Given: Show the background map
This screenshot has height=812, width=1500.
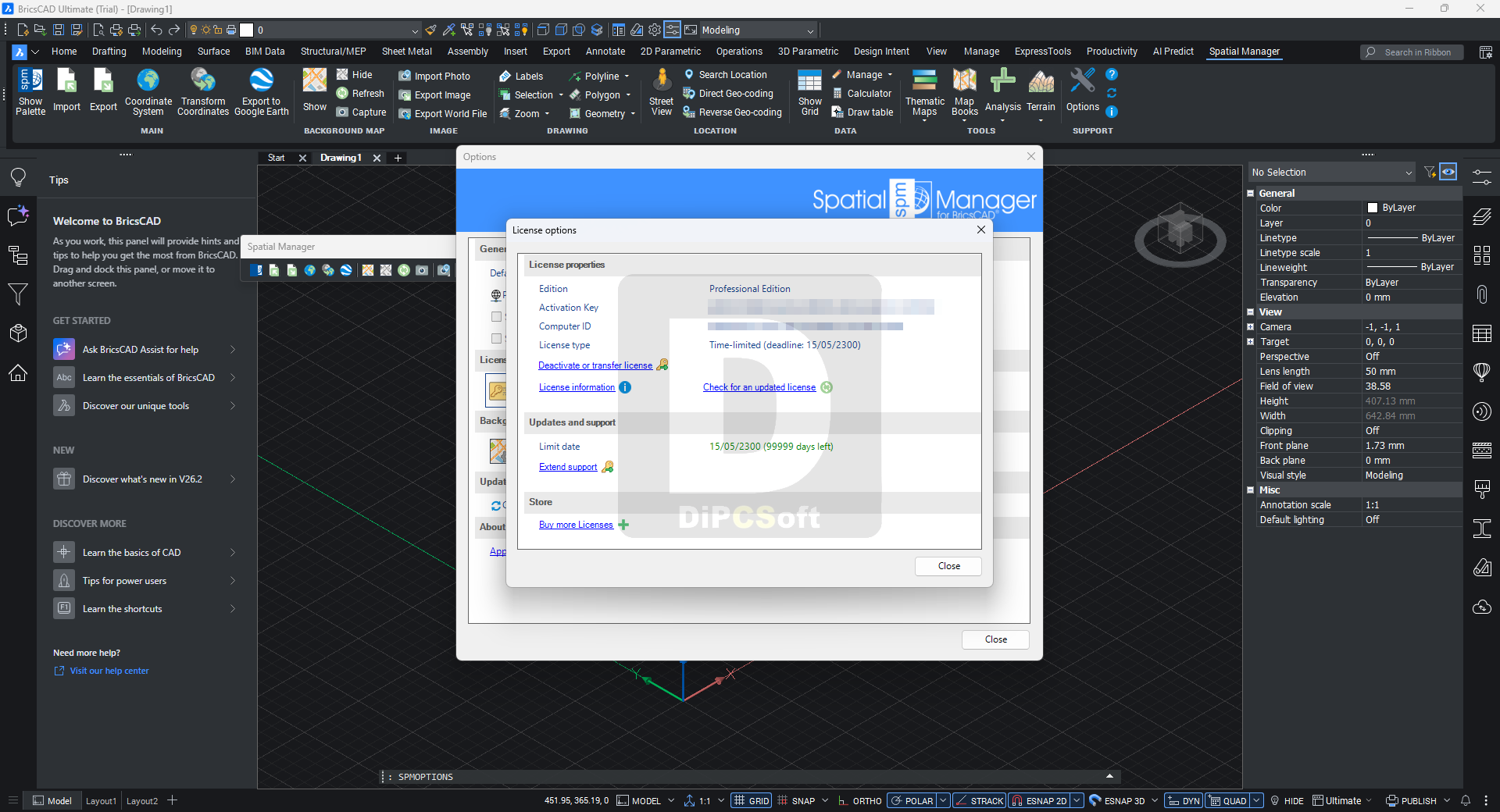Looking at the screenshot, I should (x=315, y=91).
